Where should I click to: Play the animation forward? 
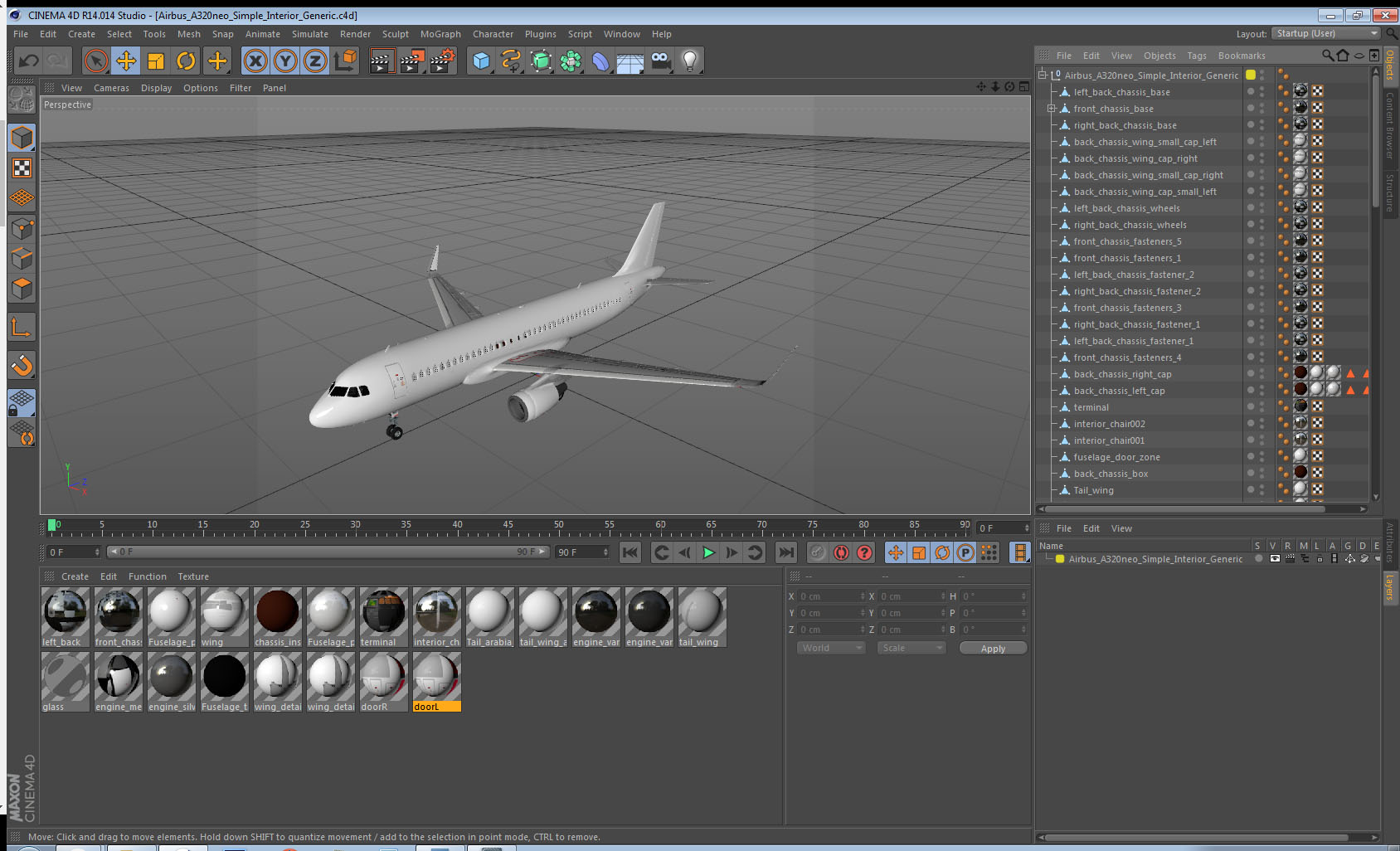(x=708, y=552)
